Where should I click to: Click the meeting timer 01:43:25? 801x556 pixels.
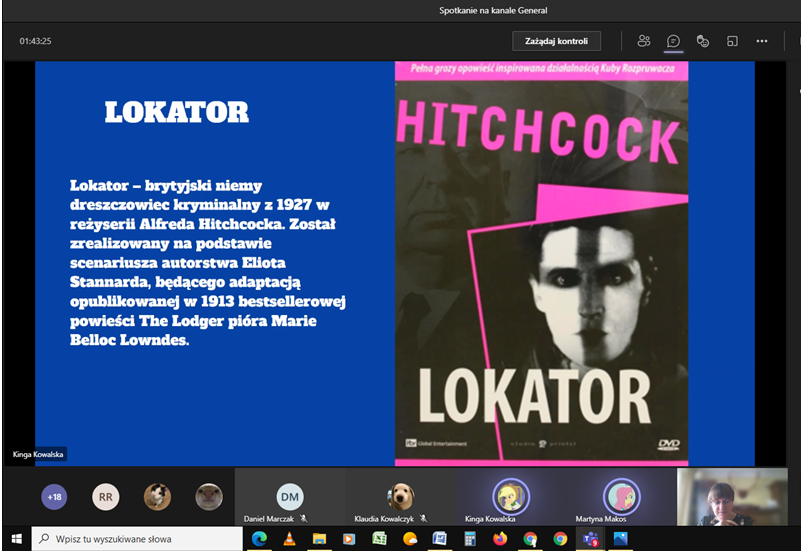pyautogui.click(x=35, y=41)
